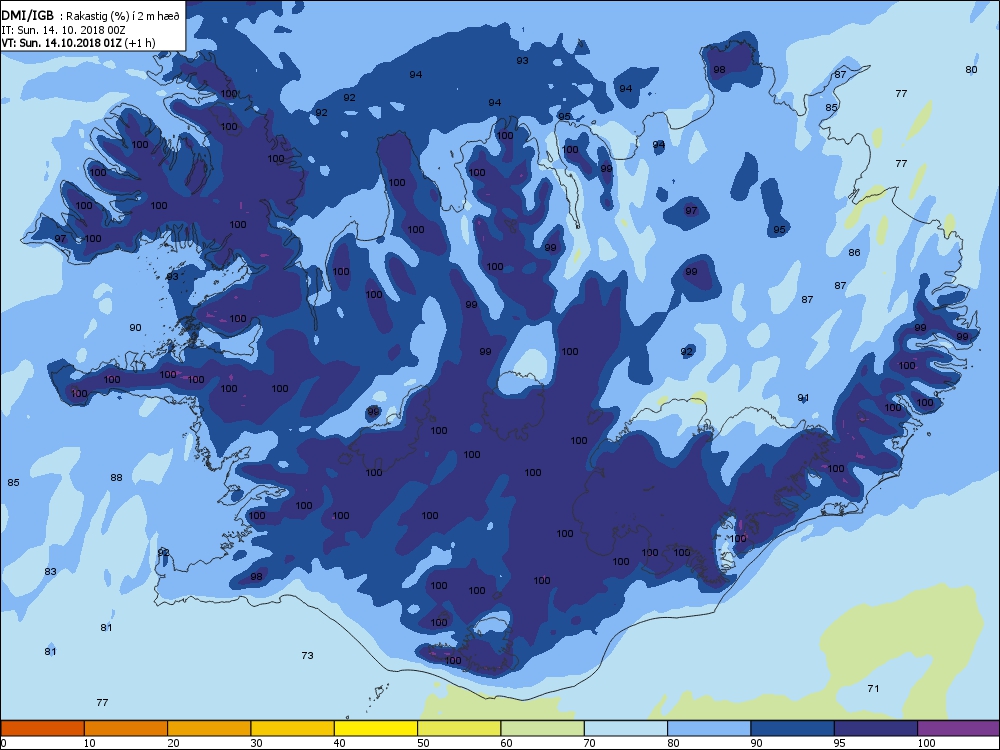Screen dimensions: 1000x750
Task: Select the legend scale label "40"
Action: tap(340, 743)
